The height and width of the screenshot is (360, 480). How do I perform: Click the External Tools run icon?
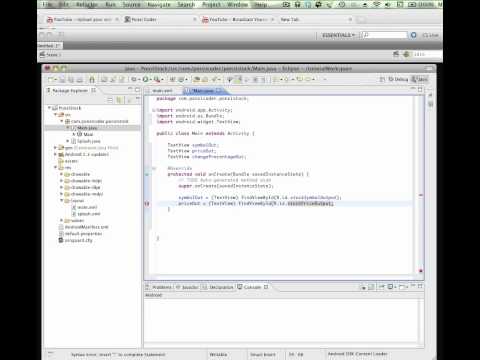coord(156,79)
